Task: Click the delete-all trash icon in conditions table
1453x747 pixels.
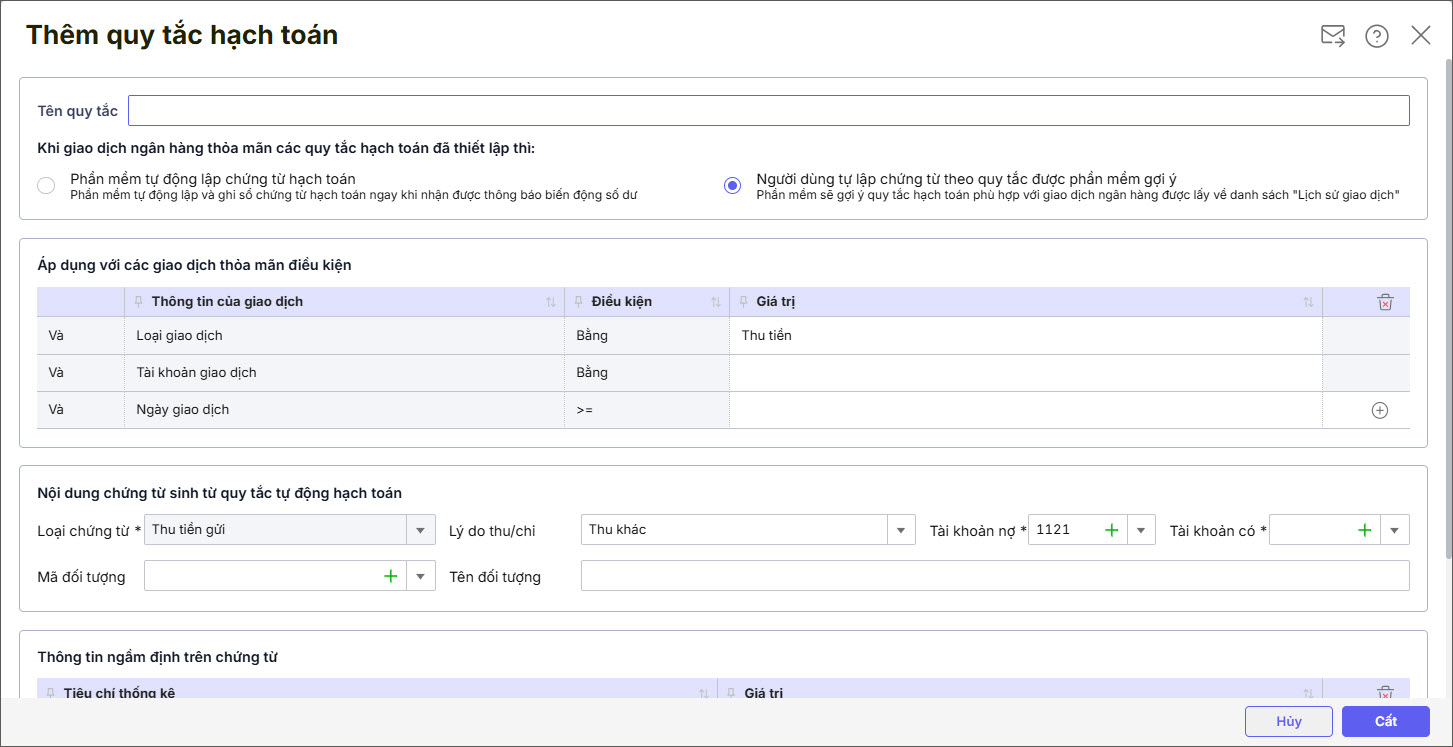Action: 1385,302
